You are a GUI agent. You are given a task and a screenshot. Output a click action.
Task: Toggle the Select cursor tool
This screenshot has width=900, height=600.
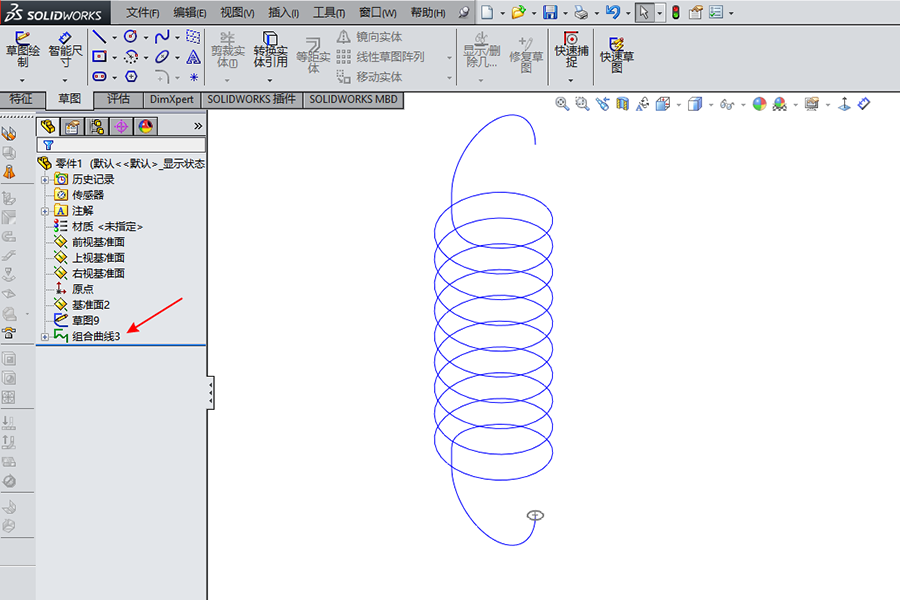644,12
